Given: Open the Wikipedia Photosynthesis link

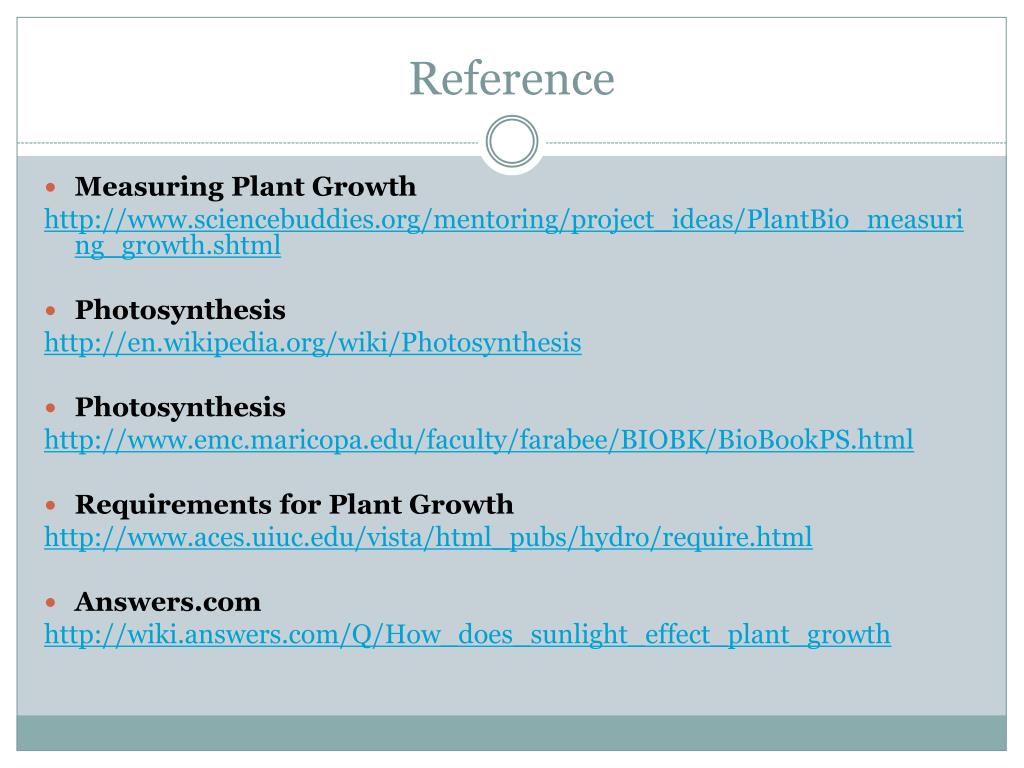Looking at the screenshot, I should (313, 344).
